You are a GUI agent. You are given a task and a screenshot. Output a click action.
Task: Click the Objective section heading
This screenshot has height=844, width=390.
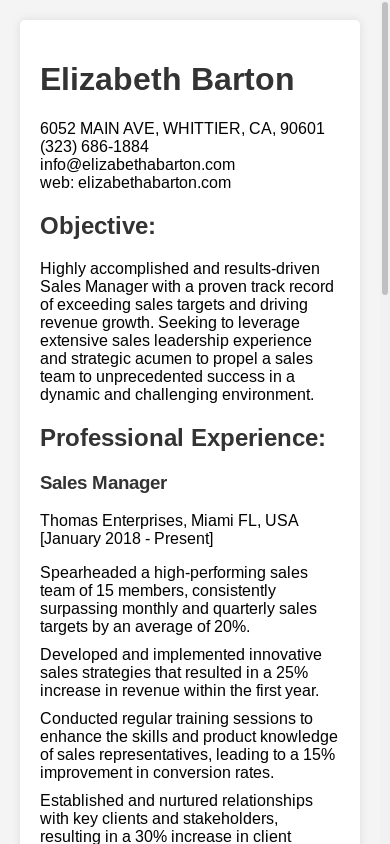click(x=98, y=226)
